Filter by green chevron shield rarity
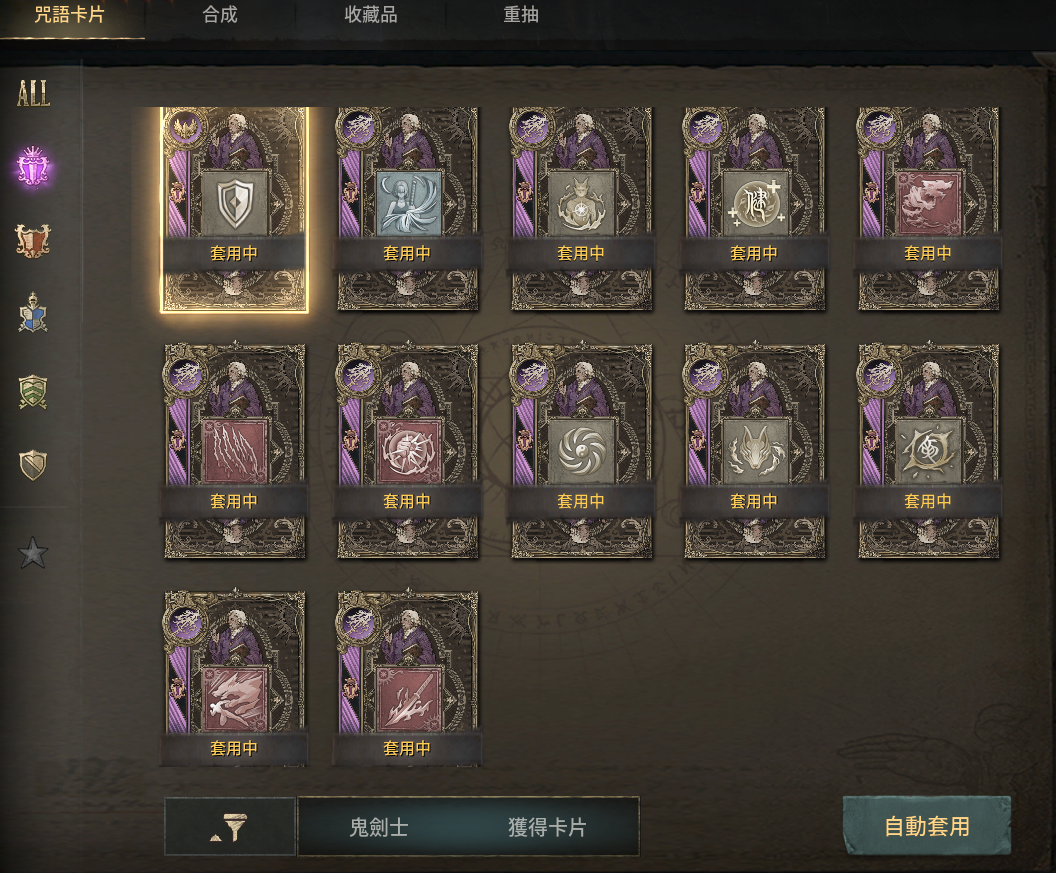This screenshot has height=873, width=1056. [33, 391]
